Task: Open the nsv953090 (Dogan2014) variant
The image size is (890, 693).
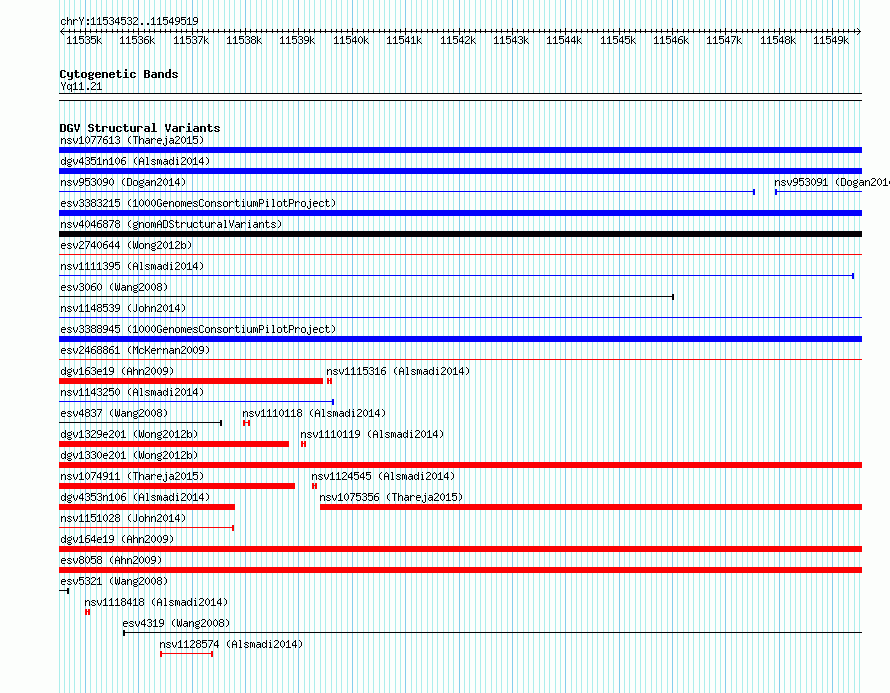Action: pos(123,182)
